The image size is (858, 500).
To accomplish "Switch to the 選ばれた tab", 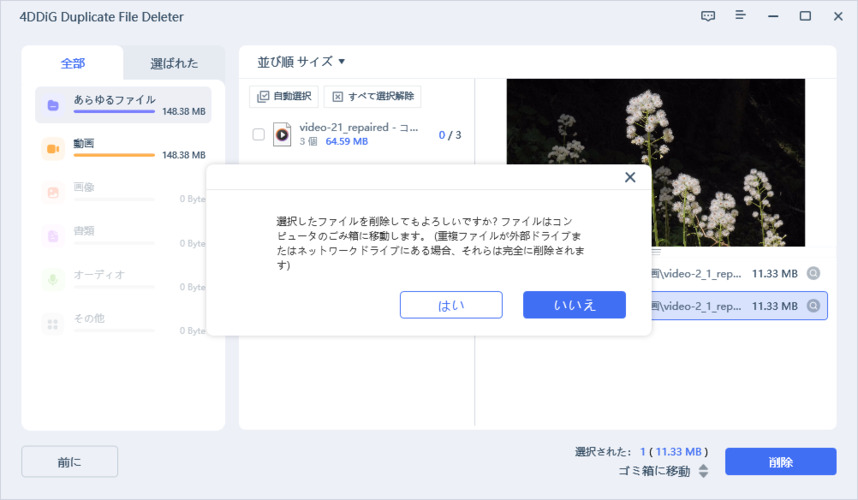I will click(x=174, y=63).
